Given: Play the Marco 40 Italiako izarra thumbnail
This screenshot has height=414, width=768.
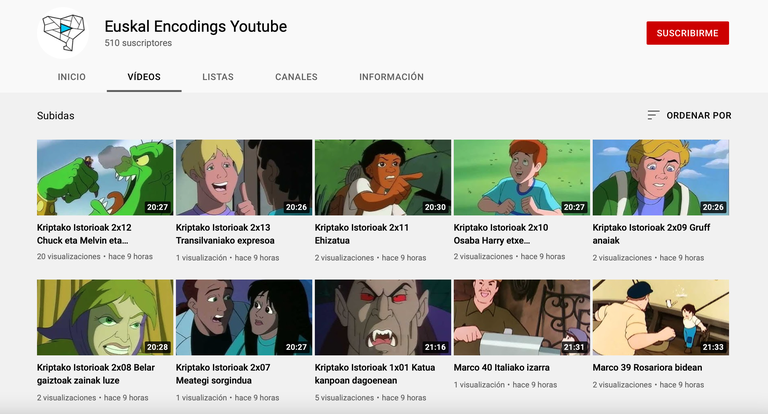Looking at the screenshot, I should coord(522,317).
